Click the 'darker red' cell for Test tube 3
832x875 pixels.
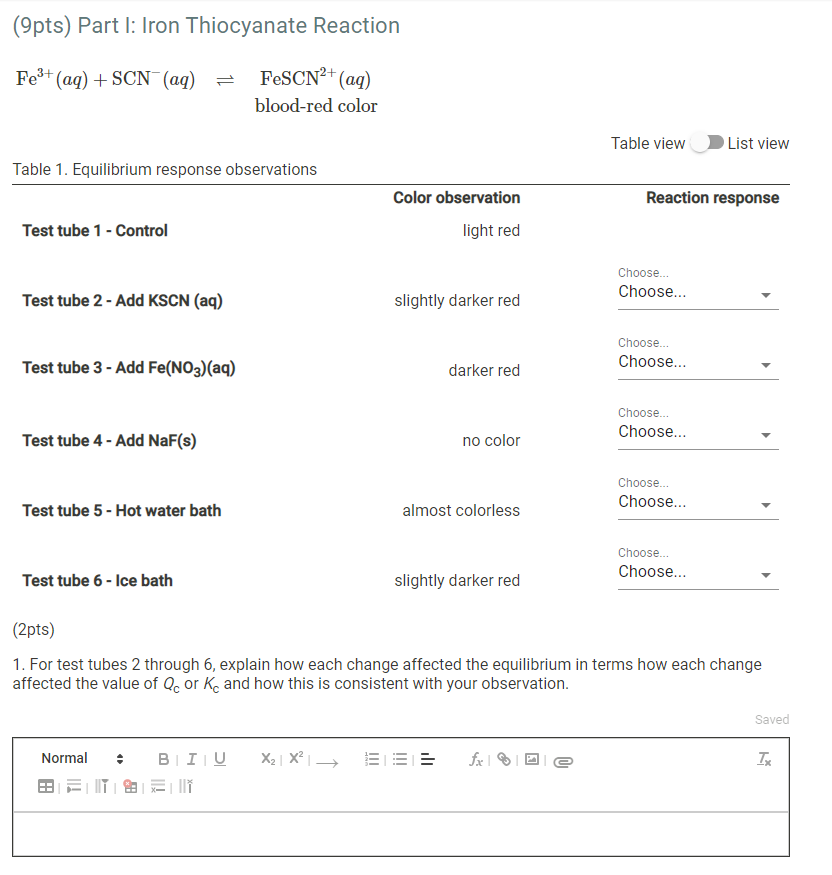484,371
